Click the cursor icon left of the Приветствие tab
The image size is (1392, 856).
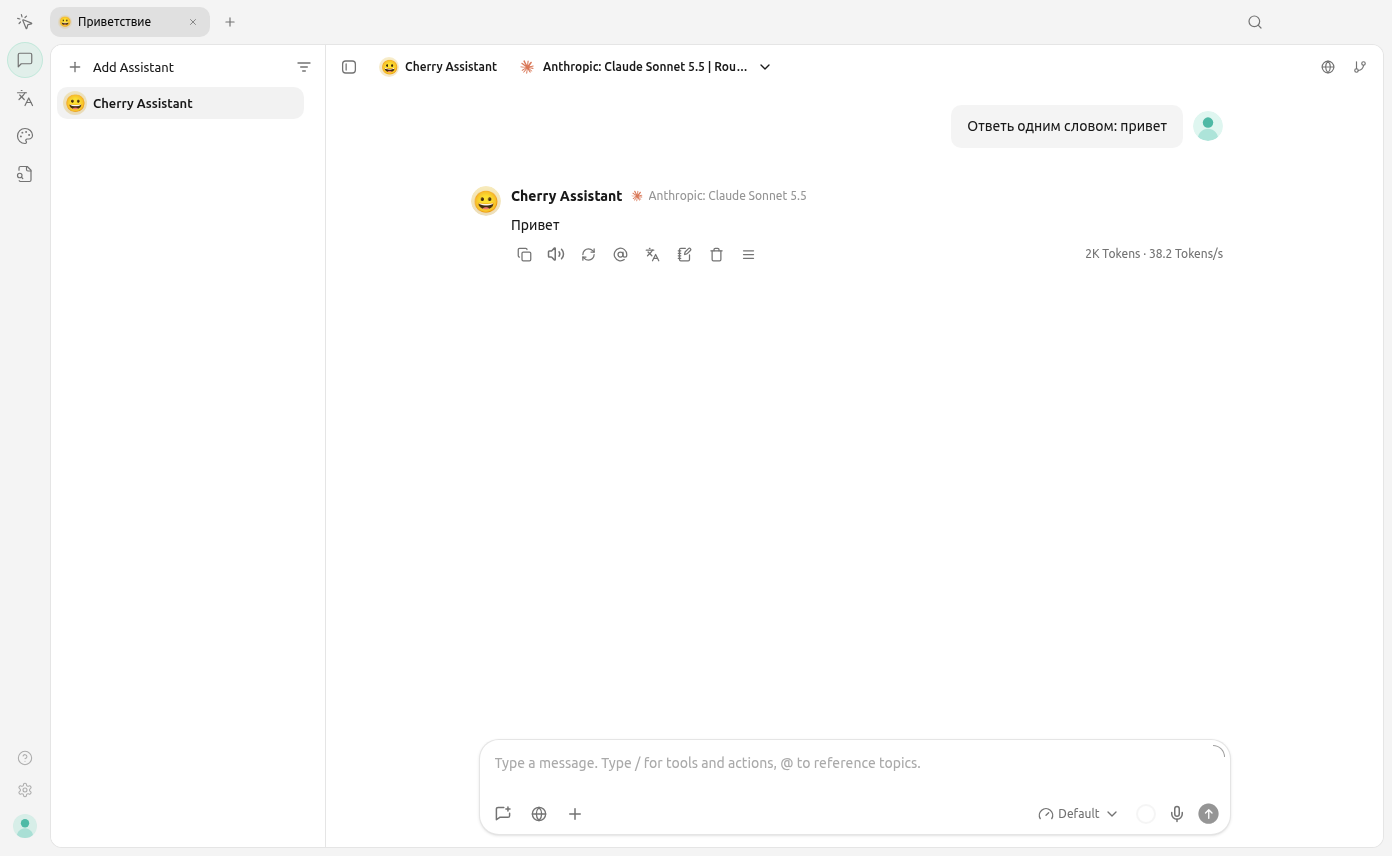tap(25, 22)
